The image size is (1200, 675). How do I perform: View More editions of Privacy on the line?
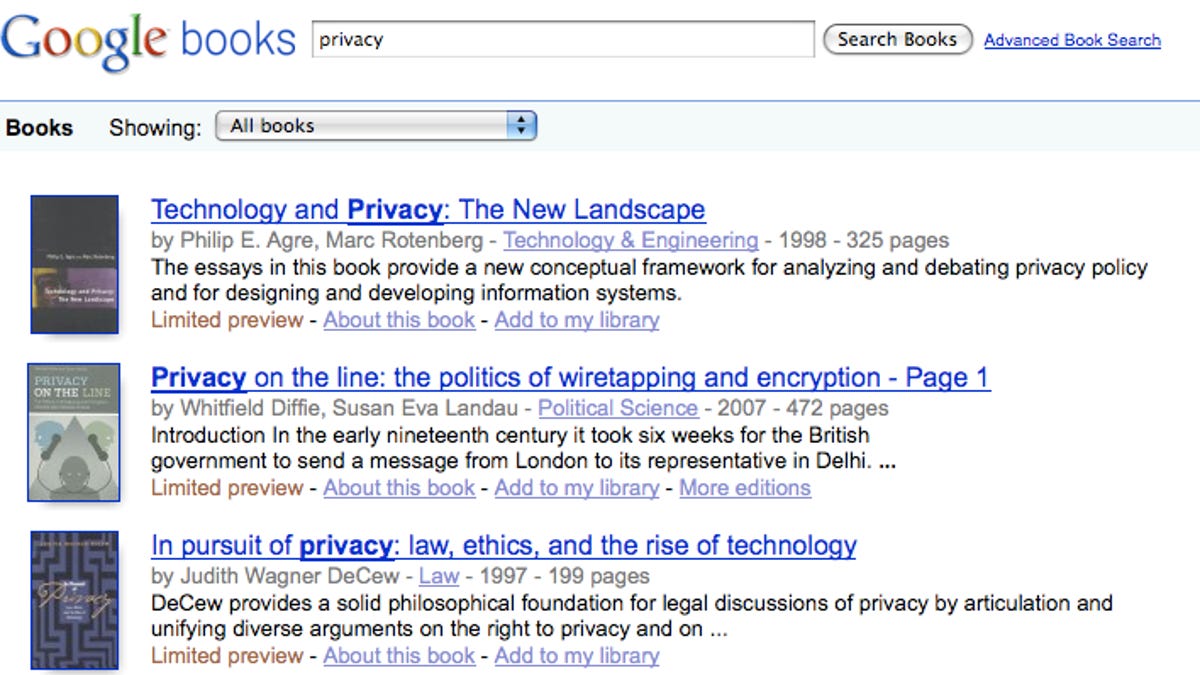pyautogui.click(x=745, y=488)
